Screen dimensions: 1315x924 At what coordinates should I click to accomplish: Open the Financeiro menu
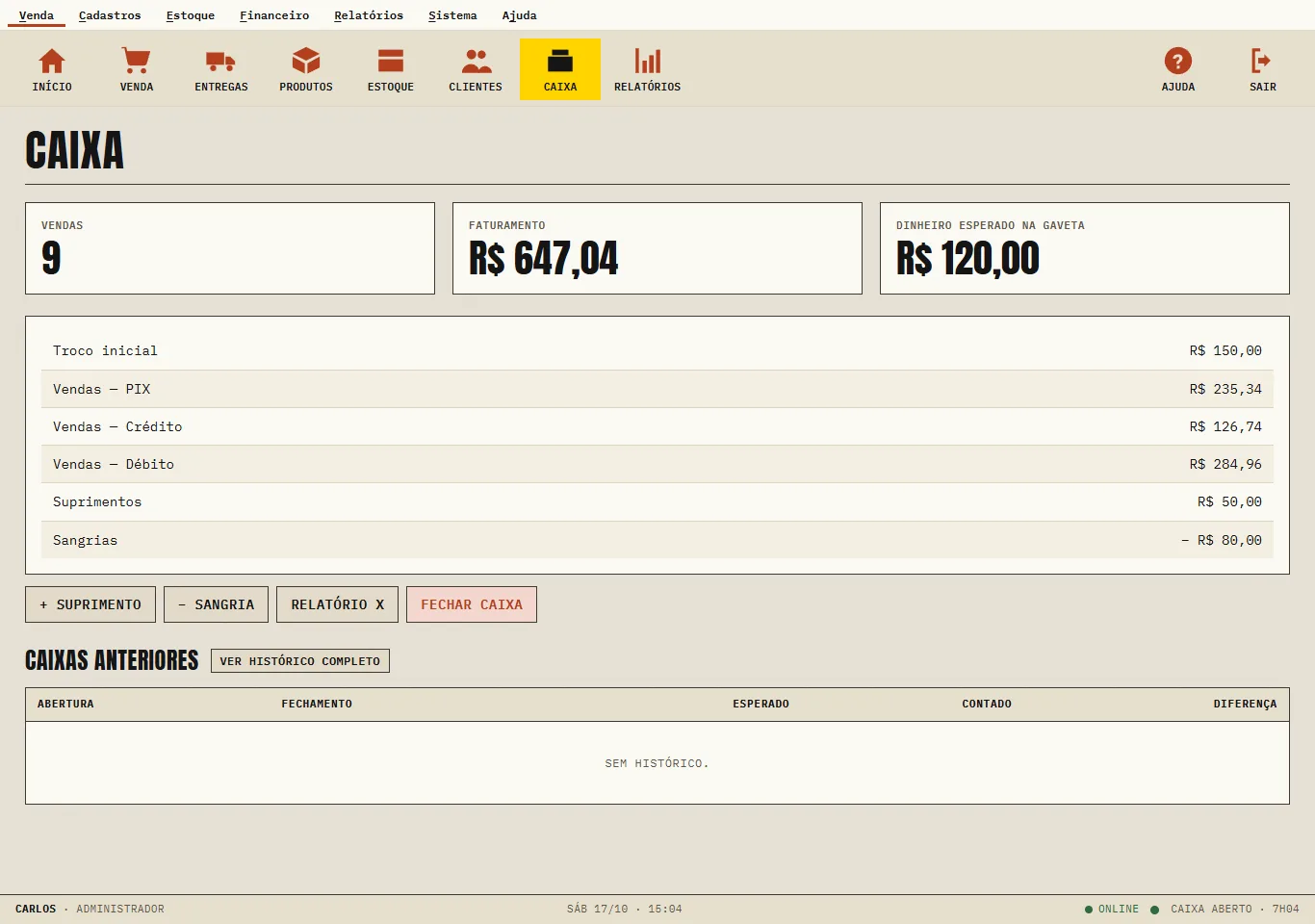click(x=274, y=15)
